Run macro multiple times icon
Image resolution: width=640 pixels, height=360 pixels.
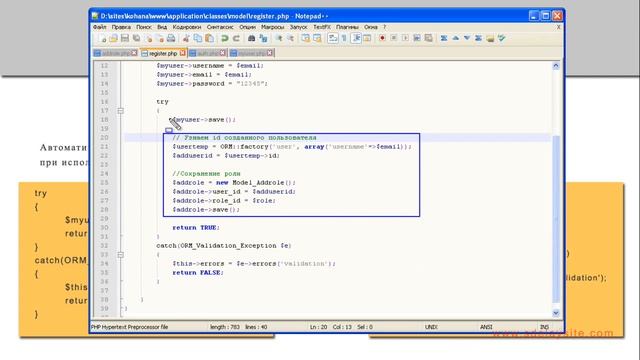[417, 38]
